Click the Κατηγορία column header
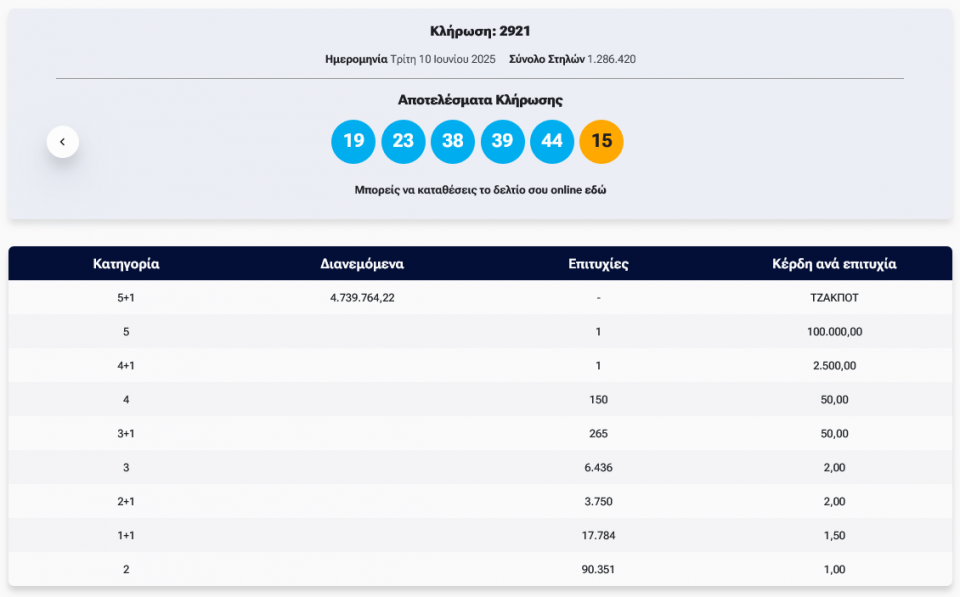The image size is (960, 597). click(126, 264)
